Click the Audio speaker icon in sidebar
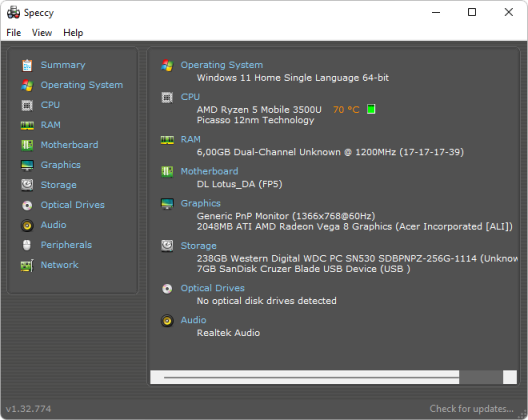 tap(27, 225)
